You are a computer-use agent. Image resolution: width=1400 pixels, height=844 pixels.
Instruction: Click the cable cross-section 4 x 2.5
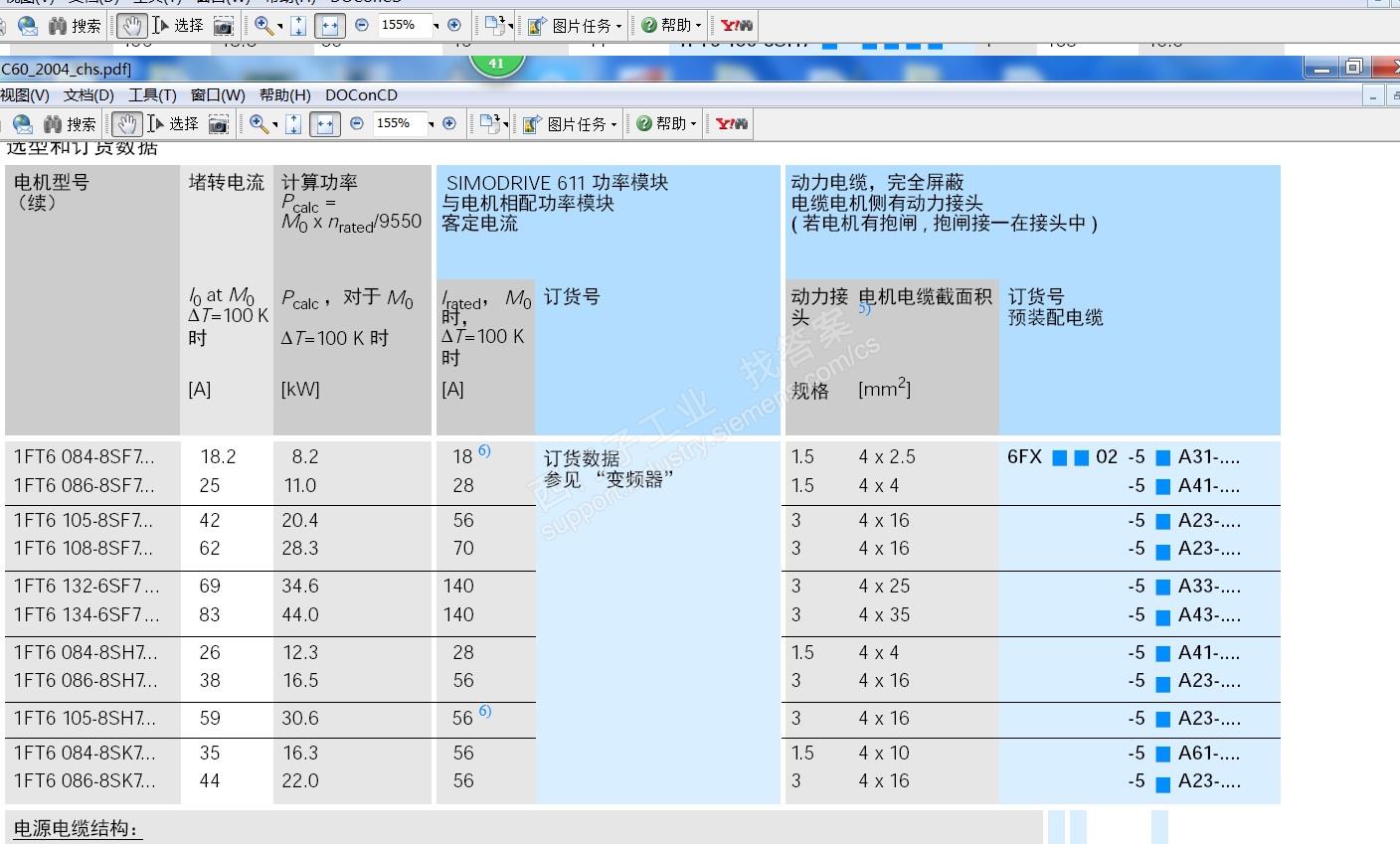pos(887,457)
